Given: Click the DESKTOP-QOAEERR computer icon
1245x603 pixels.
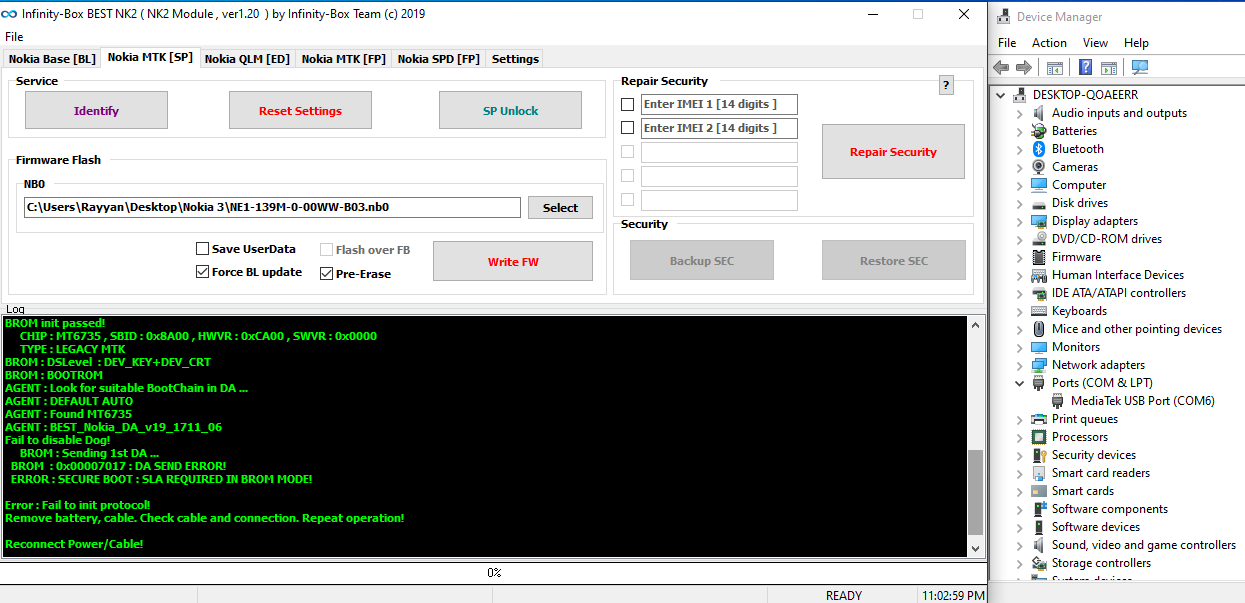Looking at the screenshot, I should pyautogui.click(x=1020, y=95).
